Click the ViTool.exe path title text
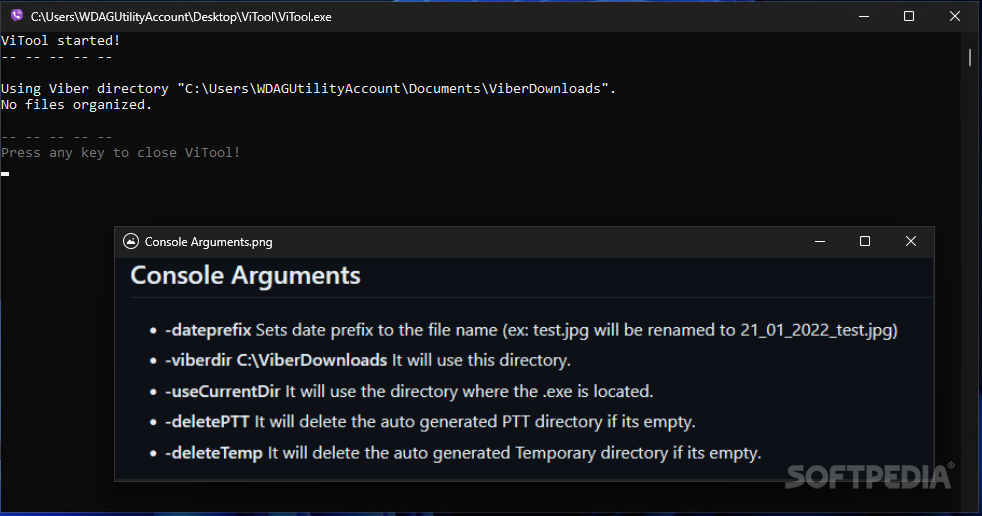The height and width of the screenshot is (516, 982). point(181,17)
